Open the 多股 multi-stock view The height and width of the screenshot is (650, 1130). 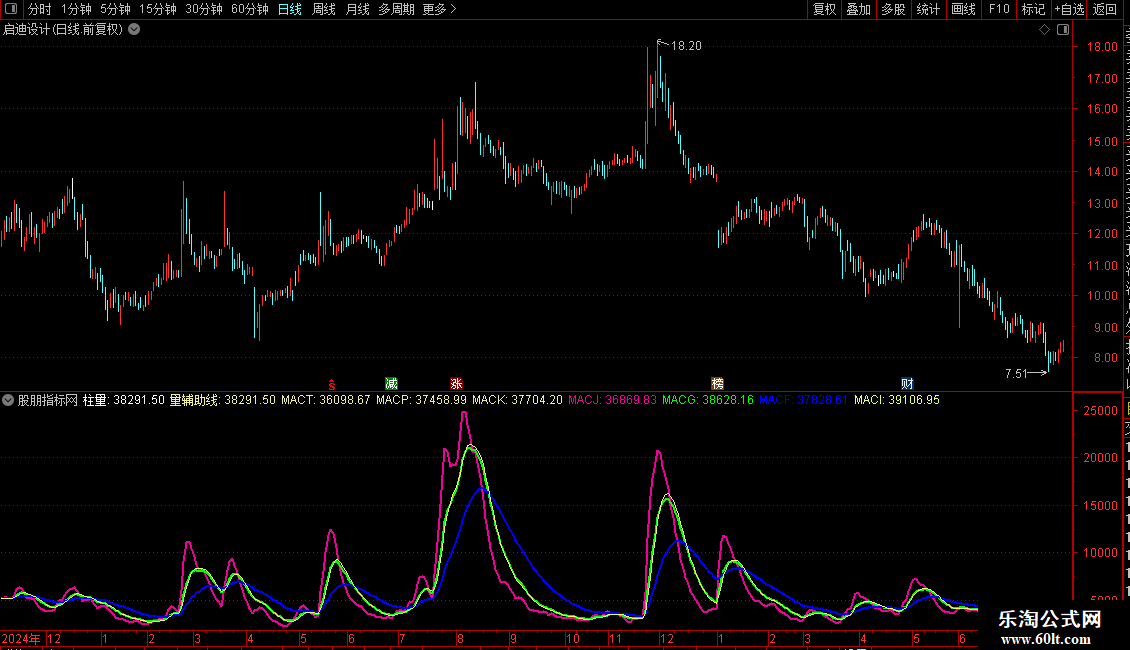point(893,9)
